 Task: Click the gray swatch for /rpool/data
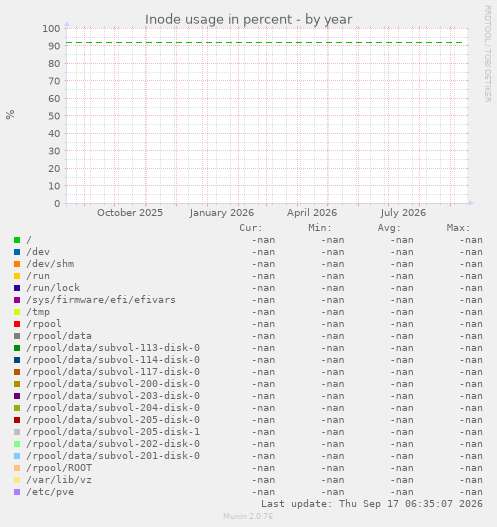[17, 336]
